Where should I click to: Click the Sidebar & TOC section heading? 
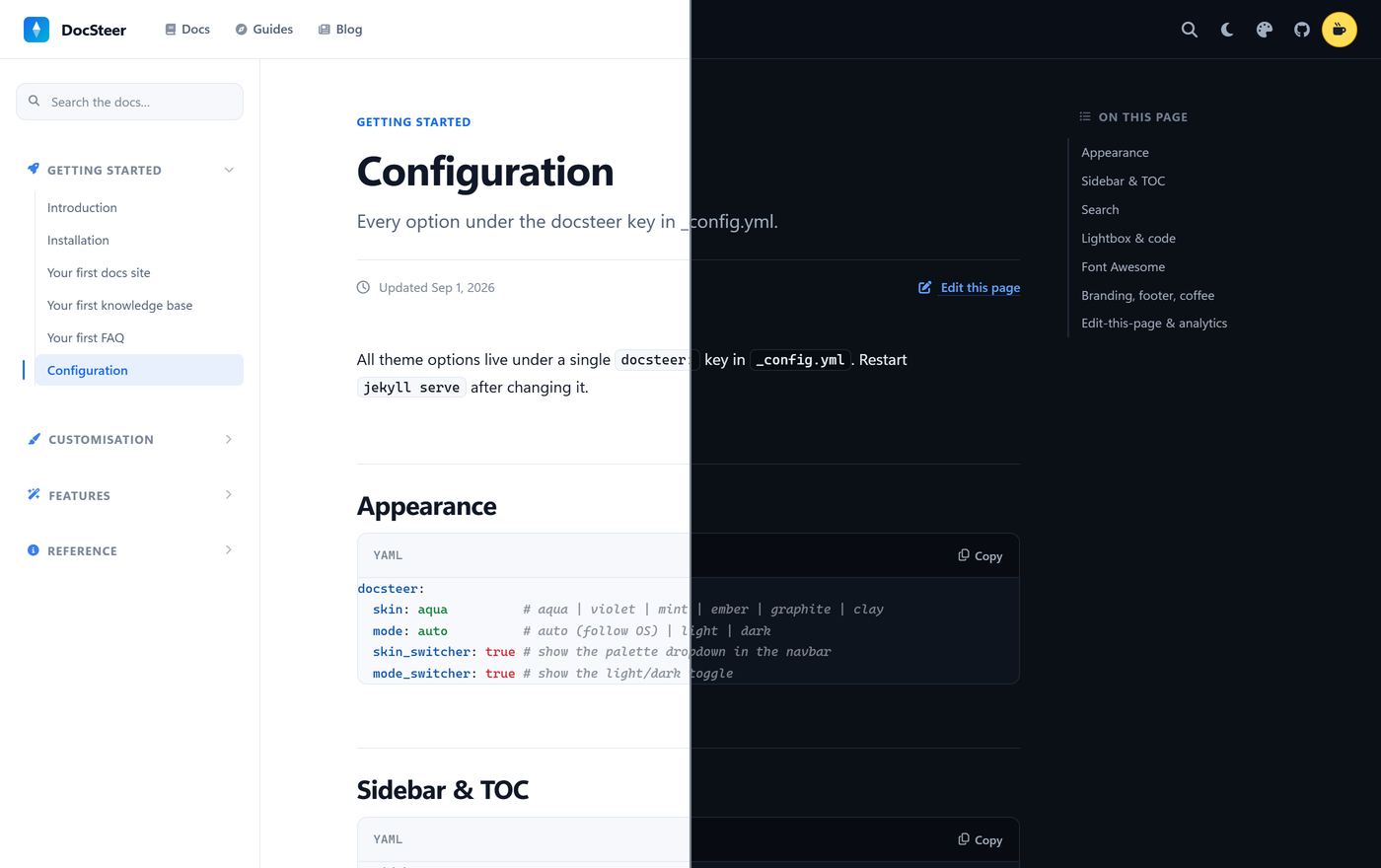443,790
